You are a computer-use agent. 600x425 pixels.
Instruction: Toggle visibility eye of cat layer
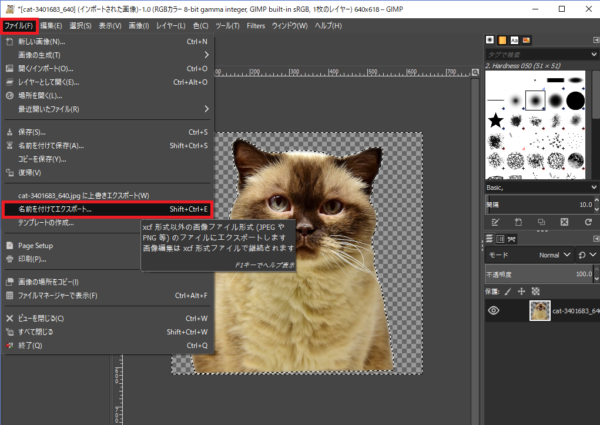493,311
